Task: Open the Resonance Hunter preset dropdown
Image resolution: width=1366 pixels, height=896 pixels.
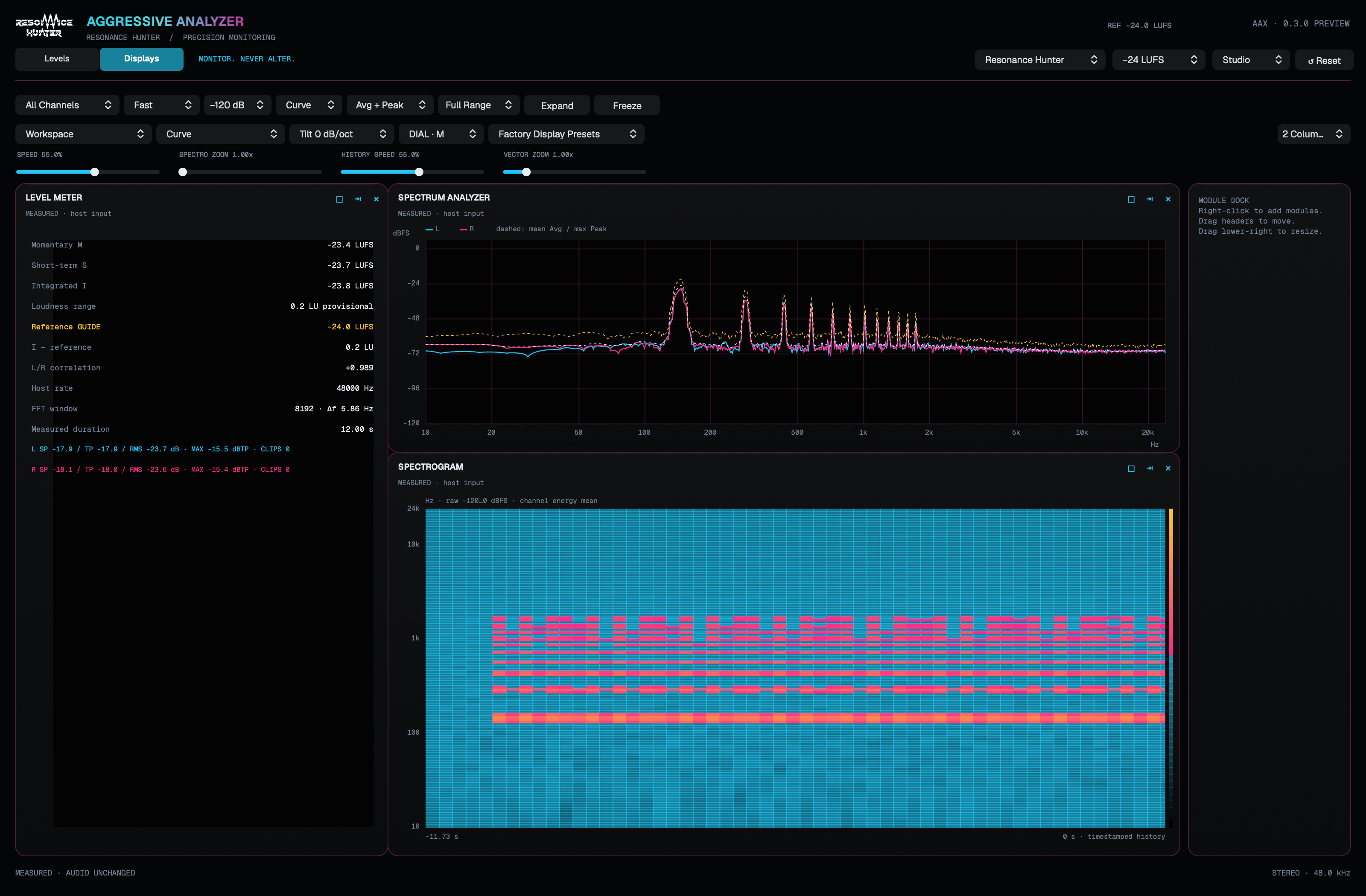Action: coord(1040,60)
